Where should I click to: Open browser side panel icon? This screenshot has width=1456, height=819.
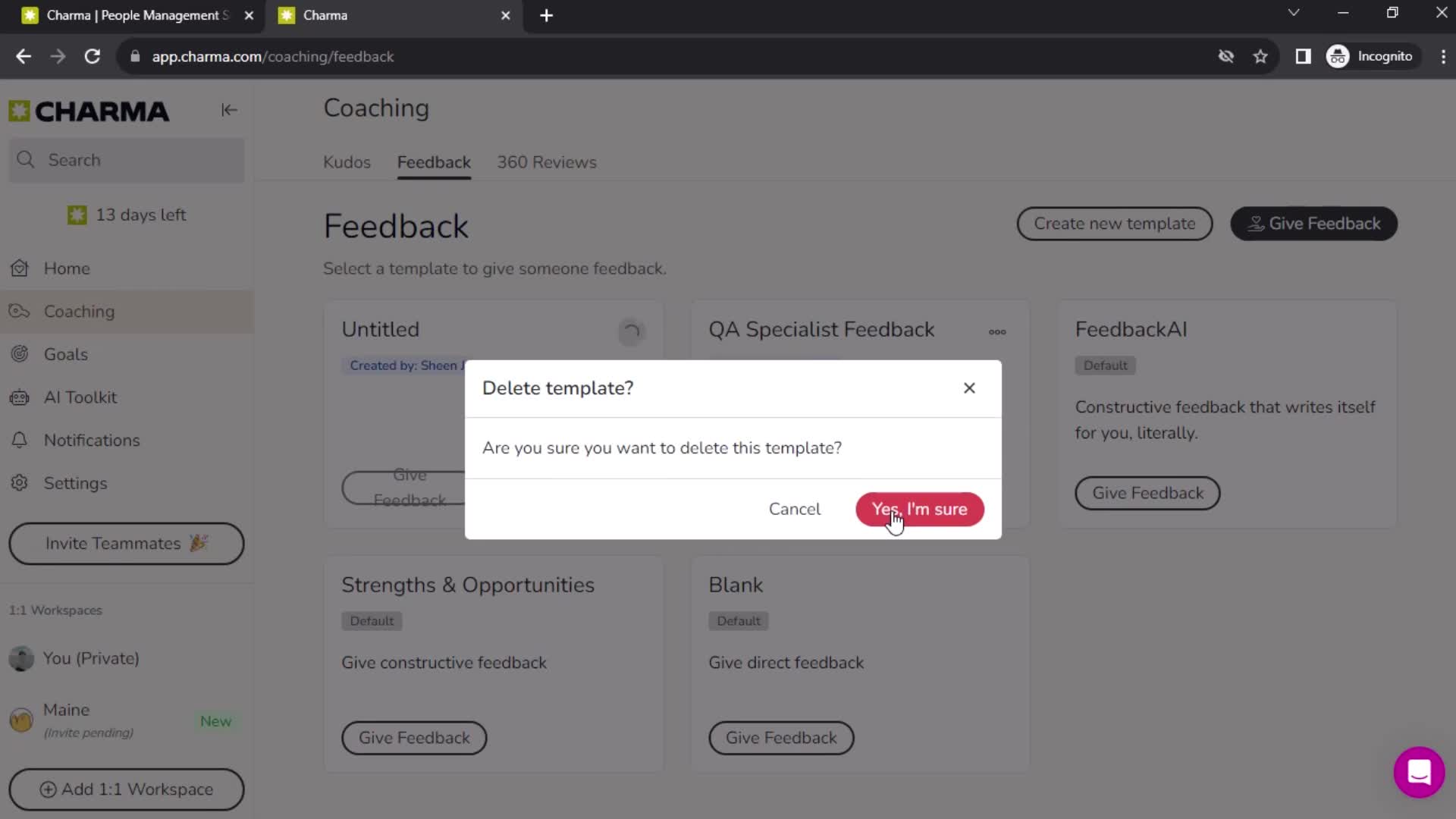coord(1303,57)
